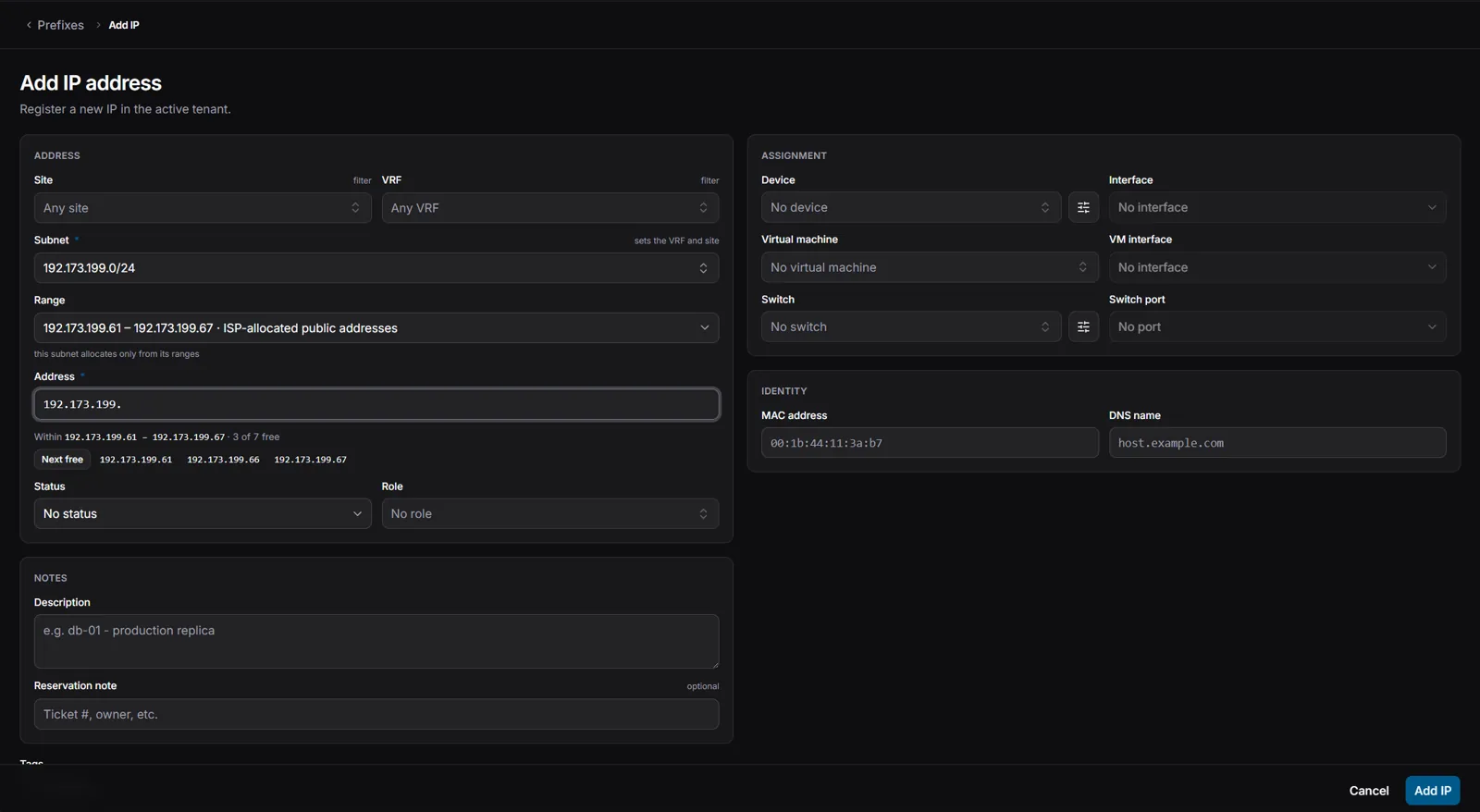Focus the DNS name field
The image size is (1480, 812).
(1277, 443)
